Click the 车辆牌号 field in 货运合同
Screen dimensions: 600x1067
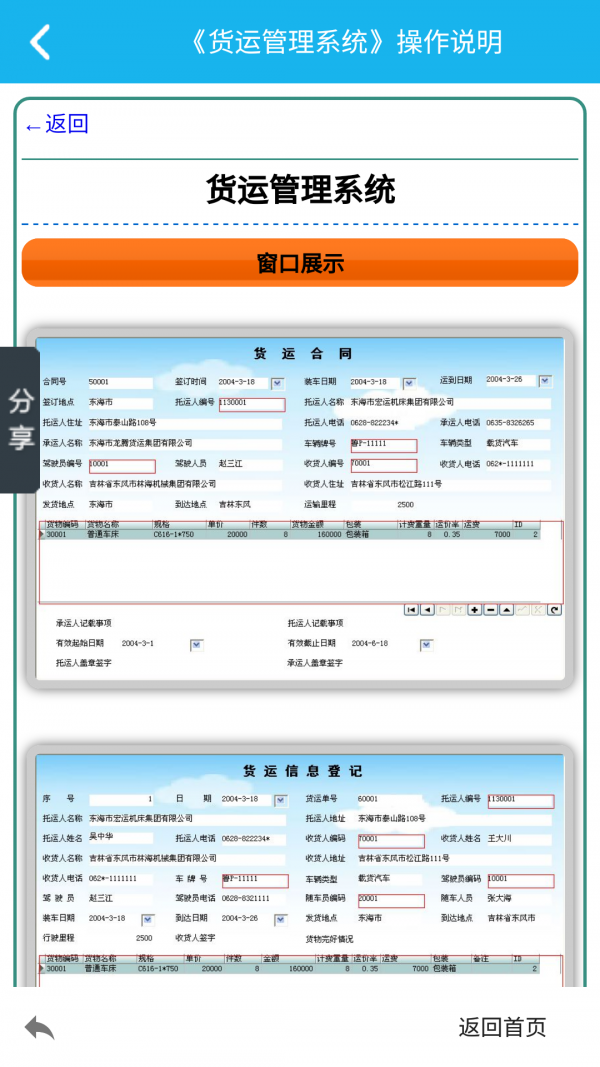point(384,446)
